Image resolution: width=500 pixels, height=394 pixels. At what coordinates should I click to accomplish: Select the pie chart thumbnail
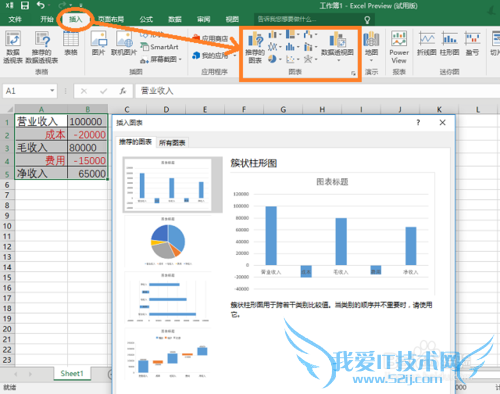pos(168,241)
